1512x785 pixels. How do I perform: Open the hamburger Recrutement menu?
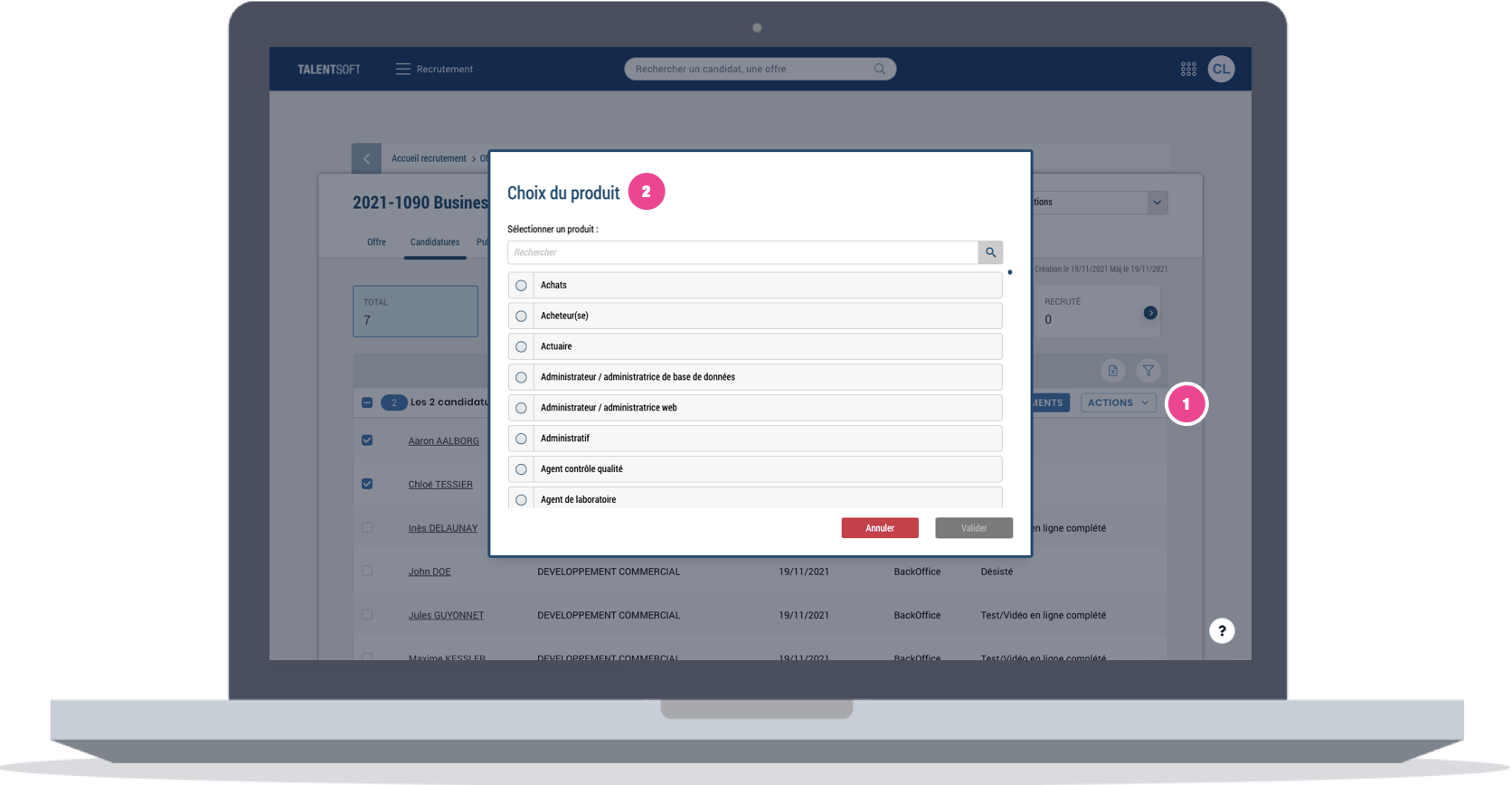point(403,69)
